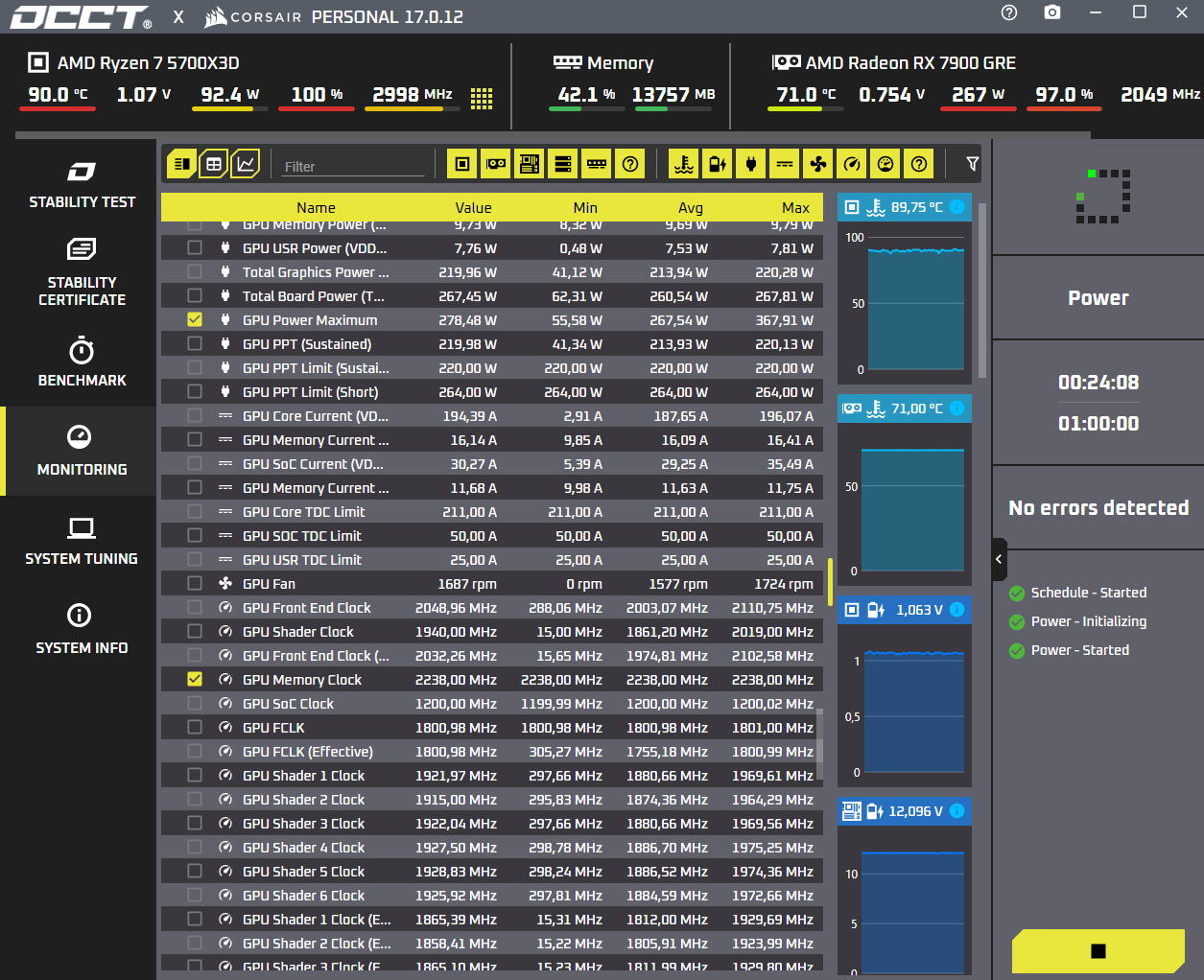
Task: Toggle the CPU sensor filter icon
Action: tap(462, 164)
